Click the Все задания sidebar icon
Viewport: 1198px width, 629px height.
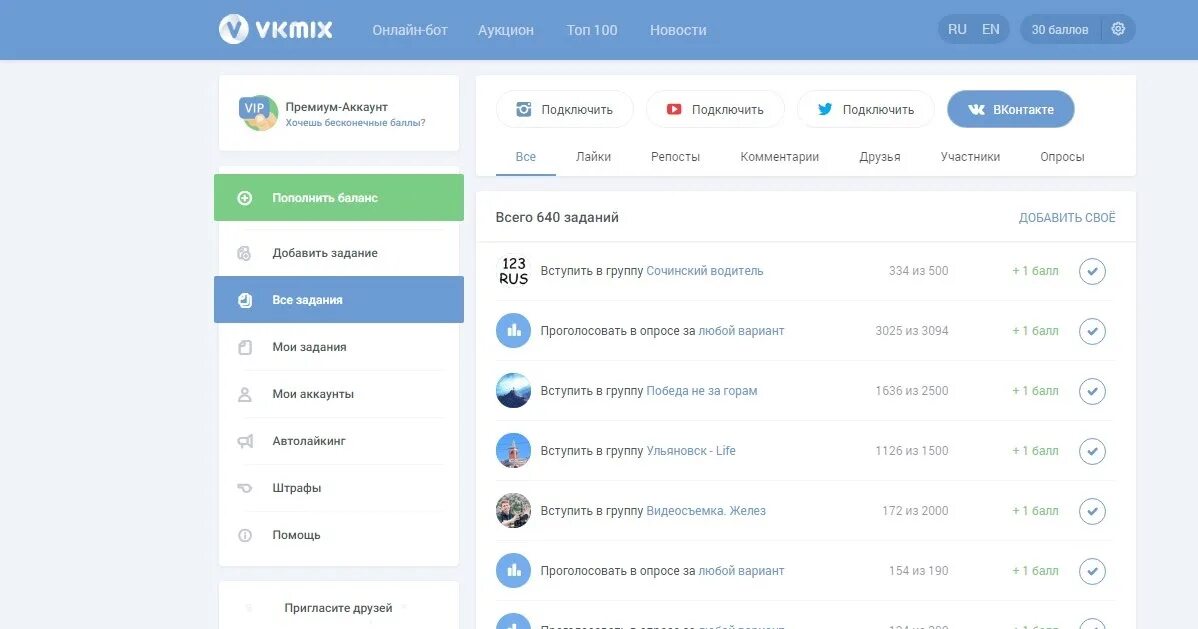(x=244, y=300)
